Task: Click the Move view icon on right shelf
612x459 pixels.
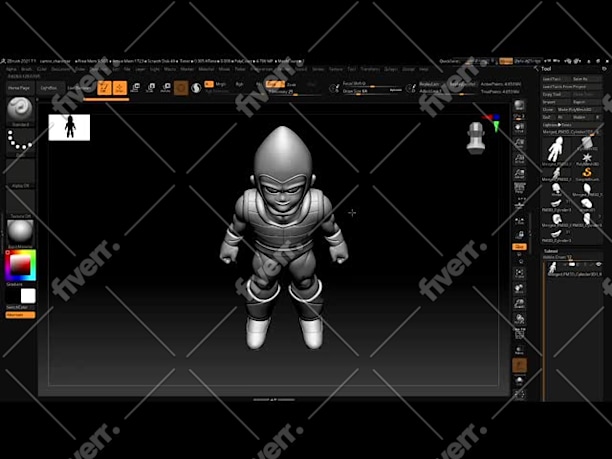Action: (x=519, y=288)
